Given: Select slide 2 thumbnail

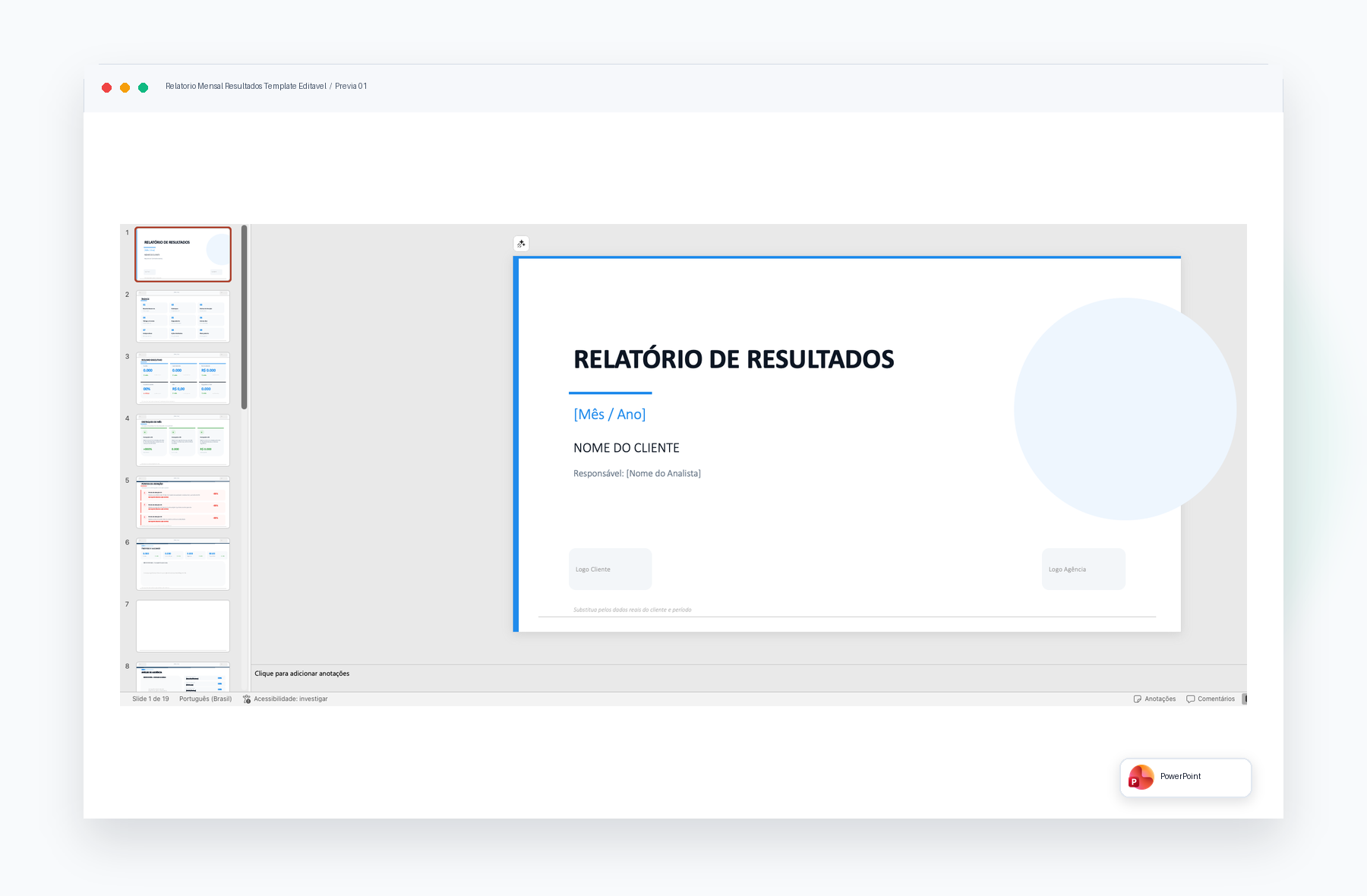Looking at the screenshot, I should [183, 316].
